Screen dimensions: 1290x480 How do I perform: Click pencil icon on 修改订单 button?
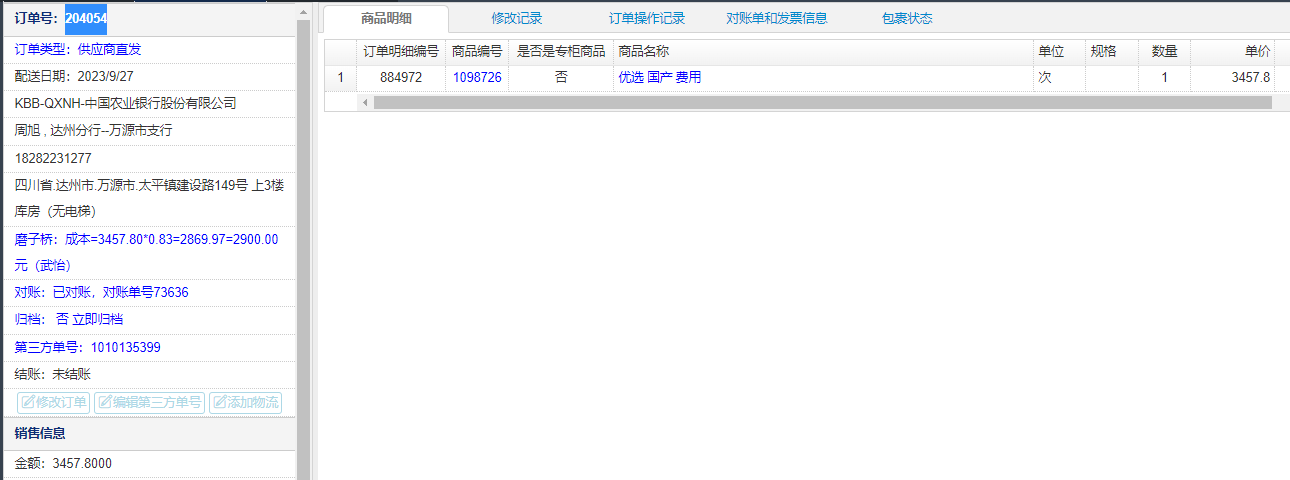tap(28, 403)
